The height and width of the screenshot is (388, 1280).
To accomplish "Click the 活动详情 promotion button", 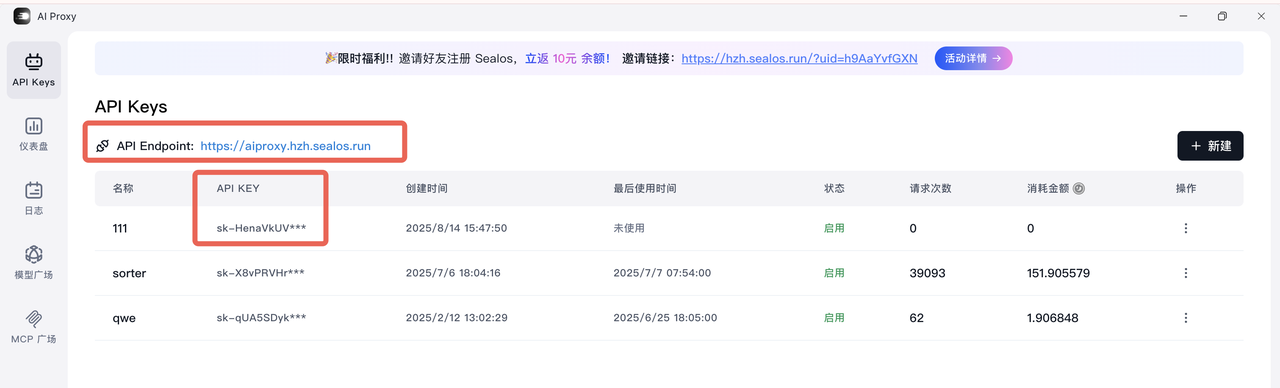I will click(973, 58).
